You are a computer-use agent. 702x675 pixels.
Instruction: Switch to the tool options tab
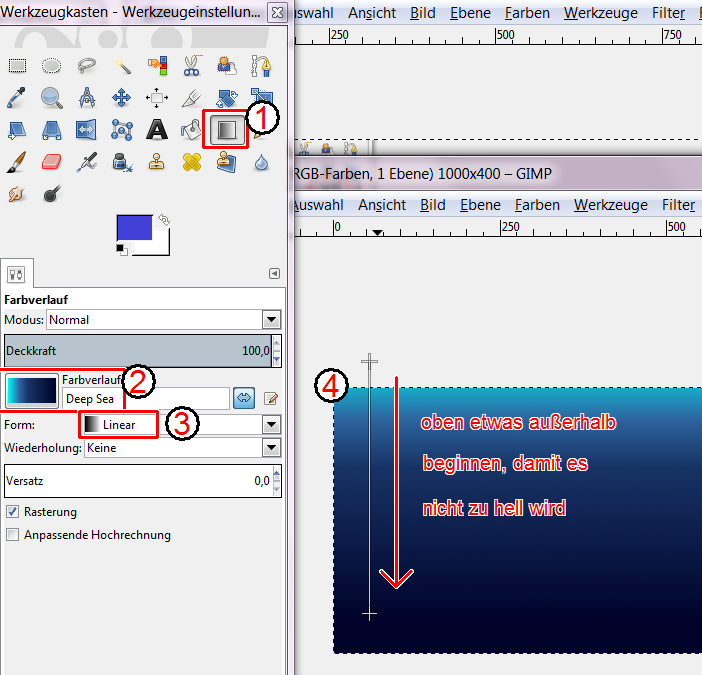tap(17, 274)
